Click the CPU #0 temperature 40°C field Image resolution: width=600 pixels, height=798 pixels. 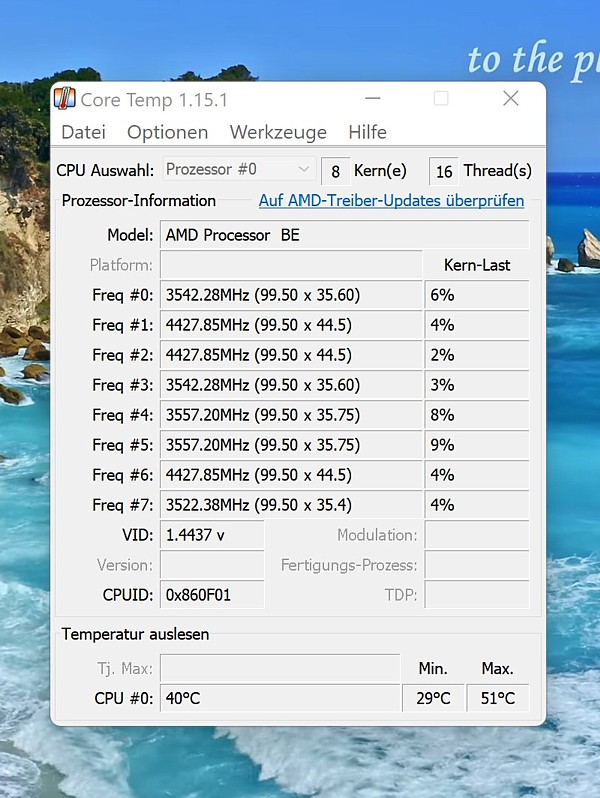pyautogui.click(x=280, y=698)
